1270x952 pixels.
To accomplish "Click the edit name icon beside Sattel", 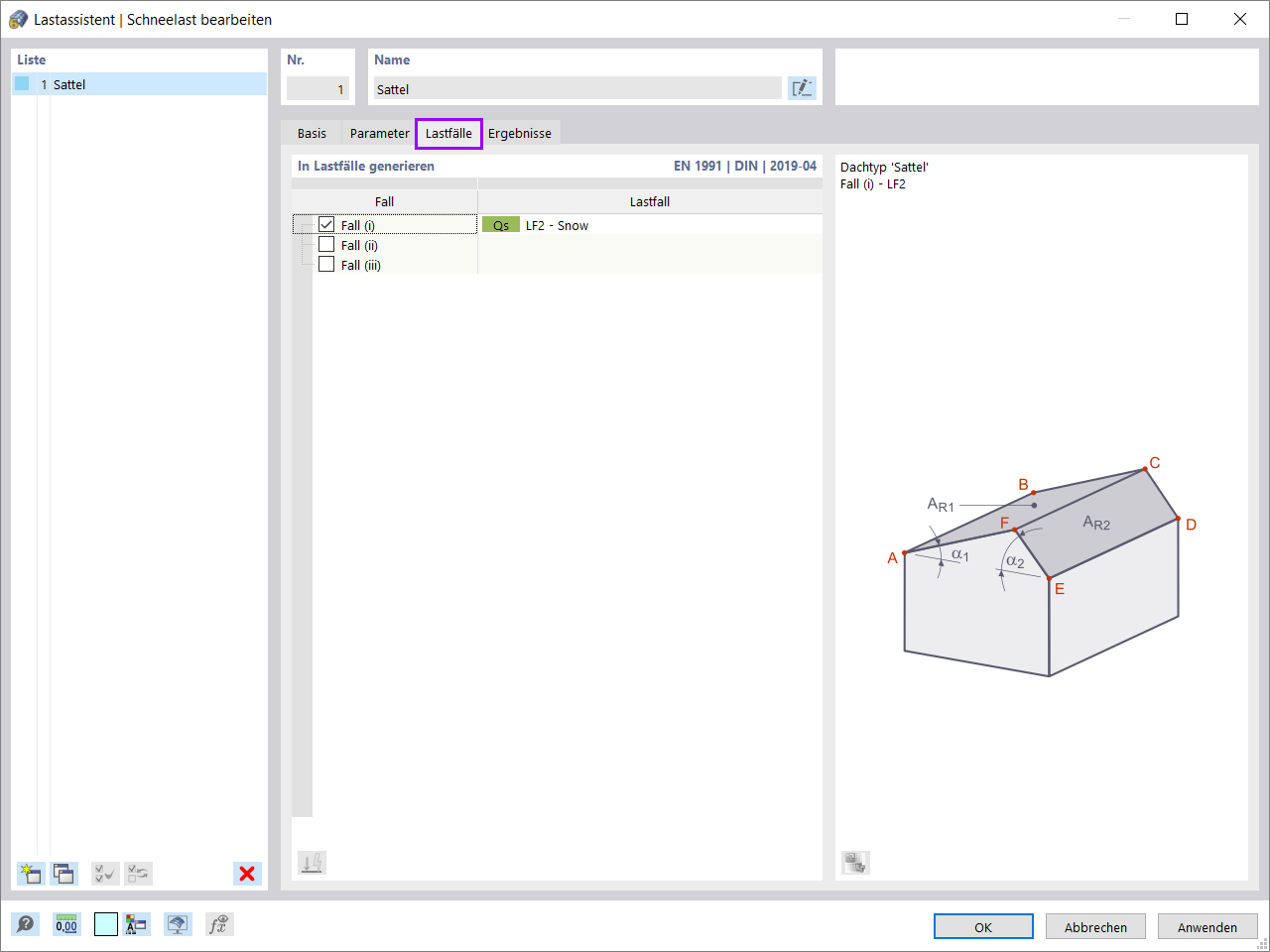I will click(802, 88).
